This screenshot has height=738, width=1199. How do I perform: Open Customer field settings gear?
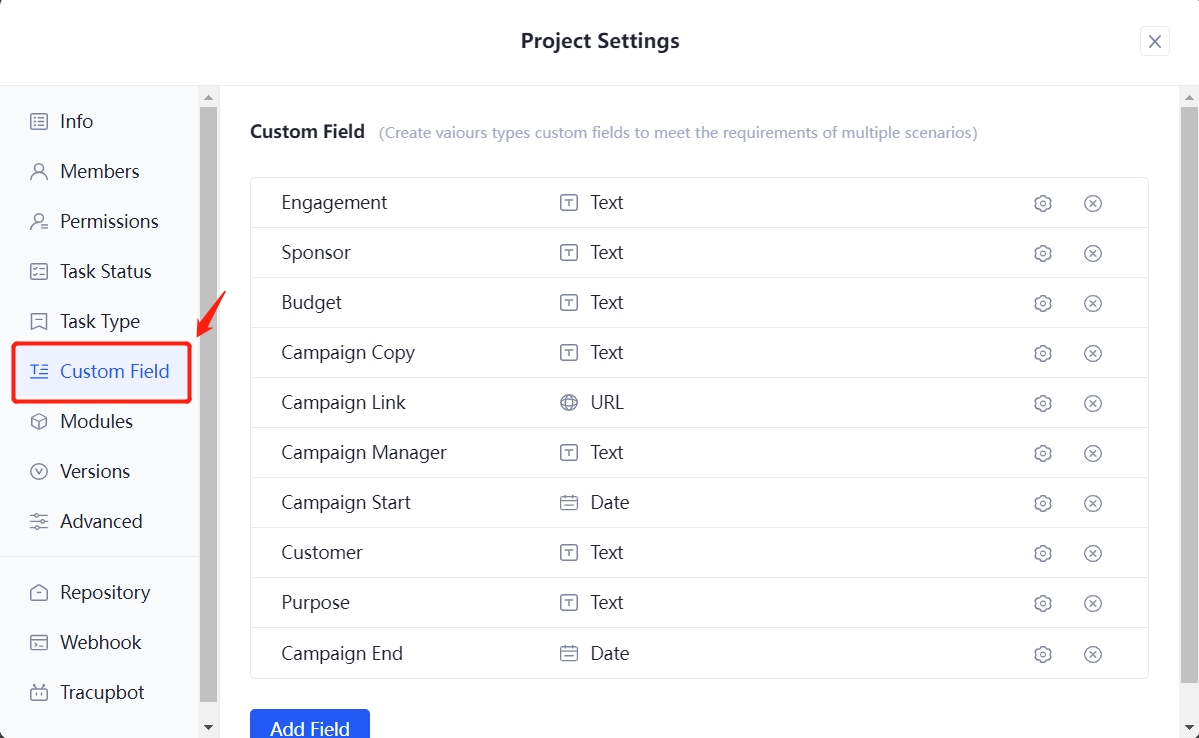coord(1043,553)
